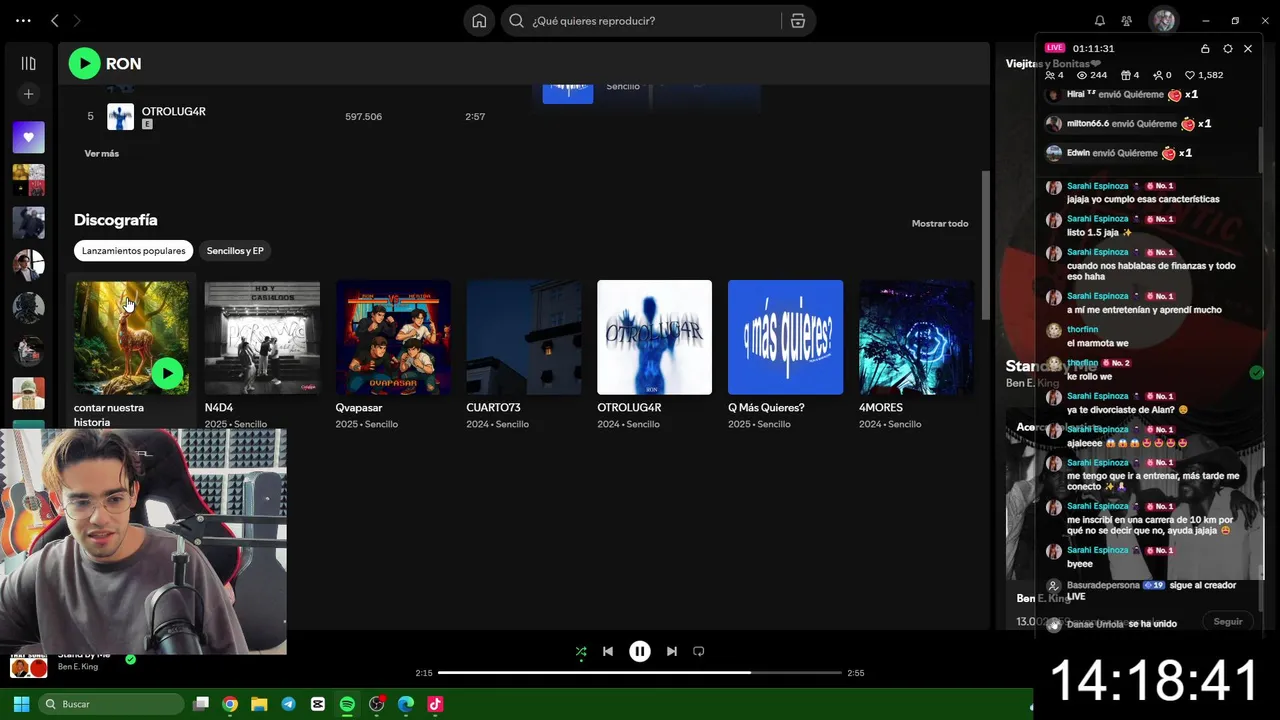Image resolution: width=1280 pixels, height=720 pixels.
Task: Click the LIVE badge in overlay
Action: pyautogui.click(x=1055, y=48)
